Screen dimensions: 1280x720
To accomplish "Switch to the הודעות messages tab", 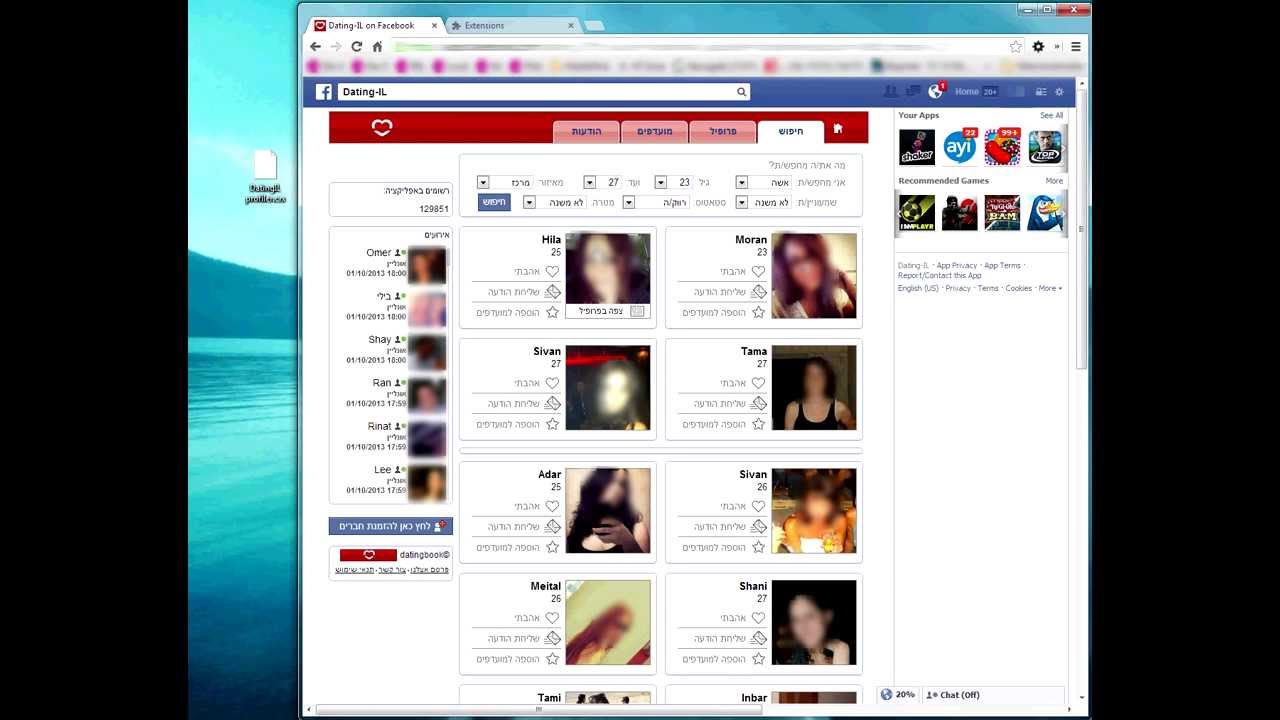I will [586, 132].
